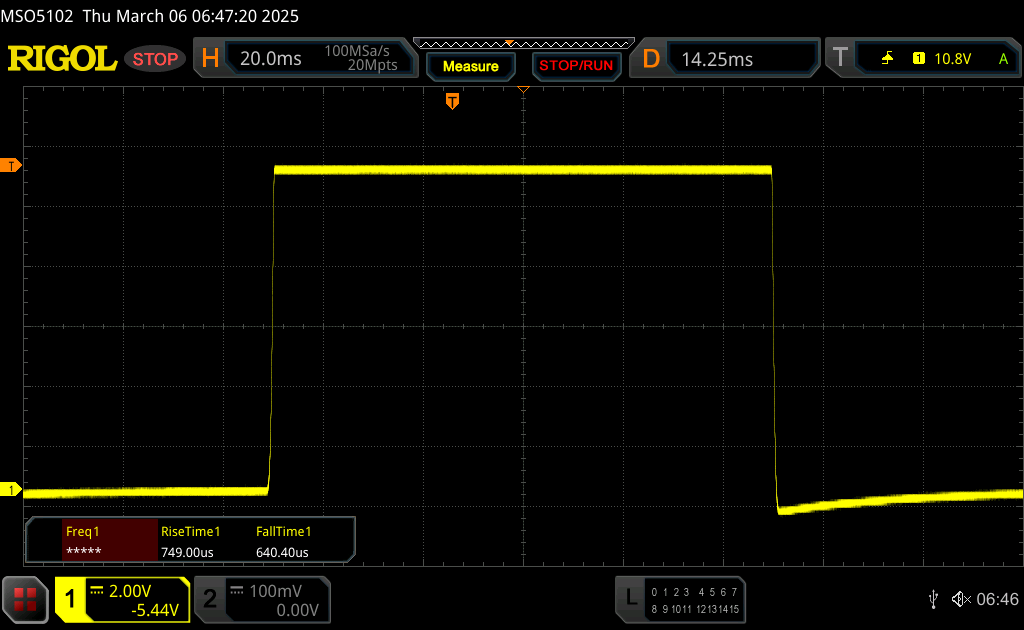Click the red STOP status indicator
This screenshot has height=630, width=1024.
coord(155,59)
